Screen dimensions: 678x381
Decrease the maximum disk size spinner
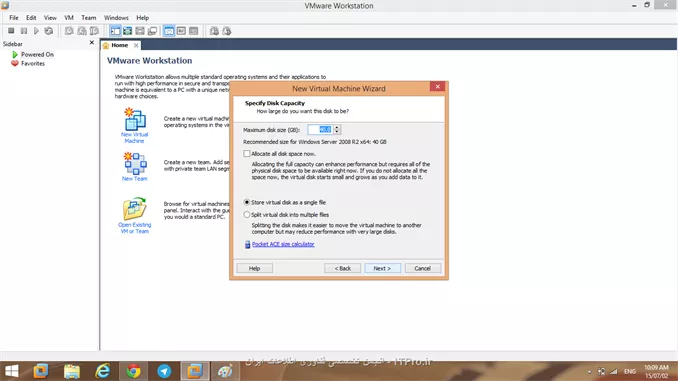[x=337, y=131]
